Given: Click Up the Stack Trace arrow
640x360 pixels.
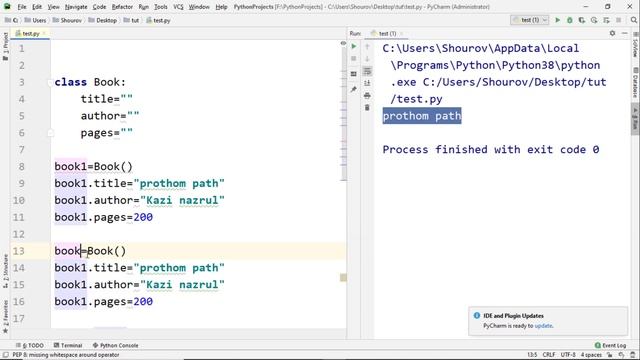Looking at the screenshot, I should [367, 47].
